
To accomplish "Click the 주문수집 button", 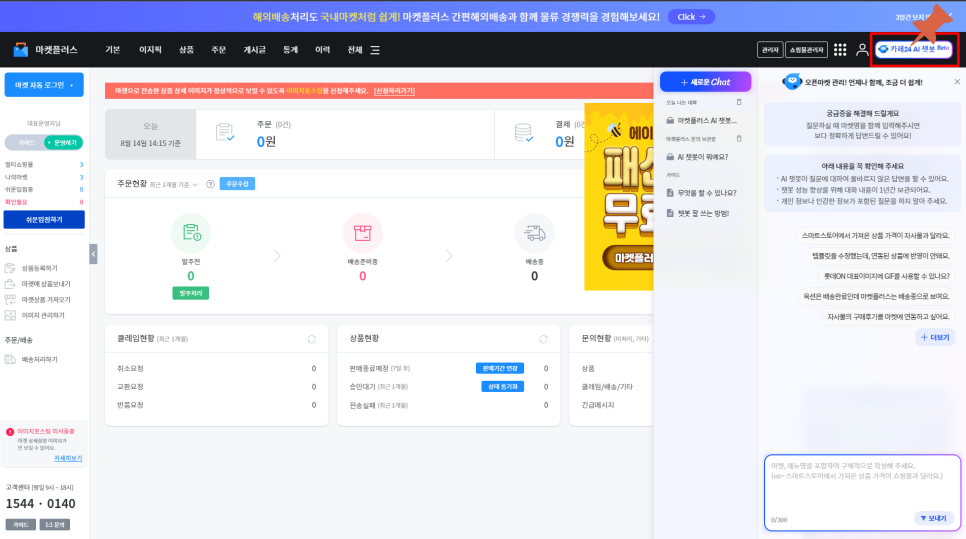I will (x=237, y=184).
